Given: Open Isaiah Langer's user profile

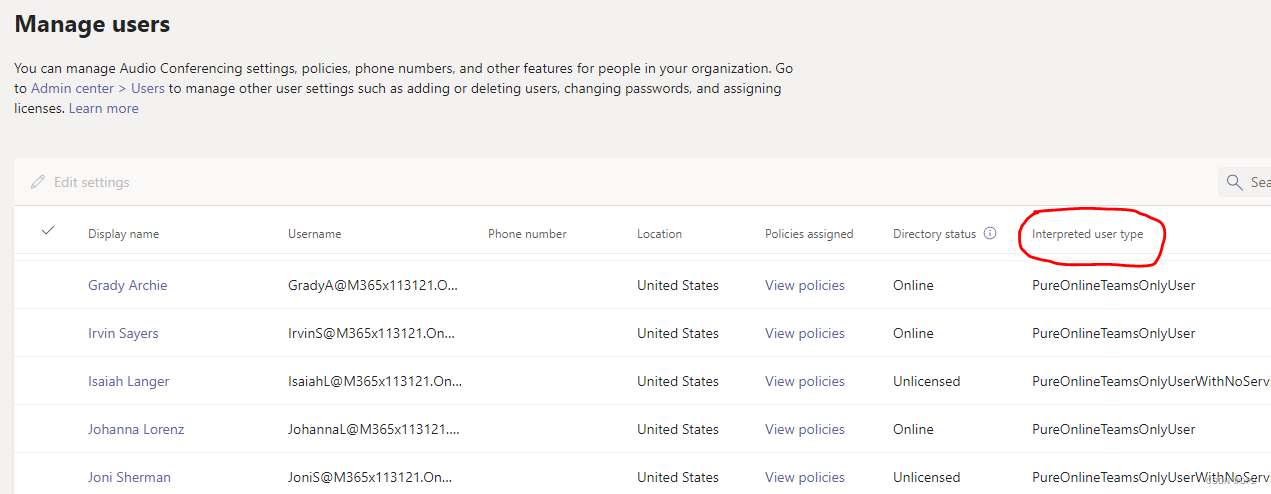Looking at the screenshot, I should pos(128,381).
